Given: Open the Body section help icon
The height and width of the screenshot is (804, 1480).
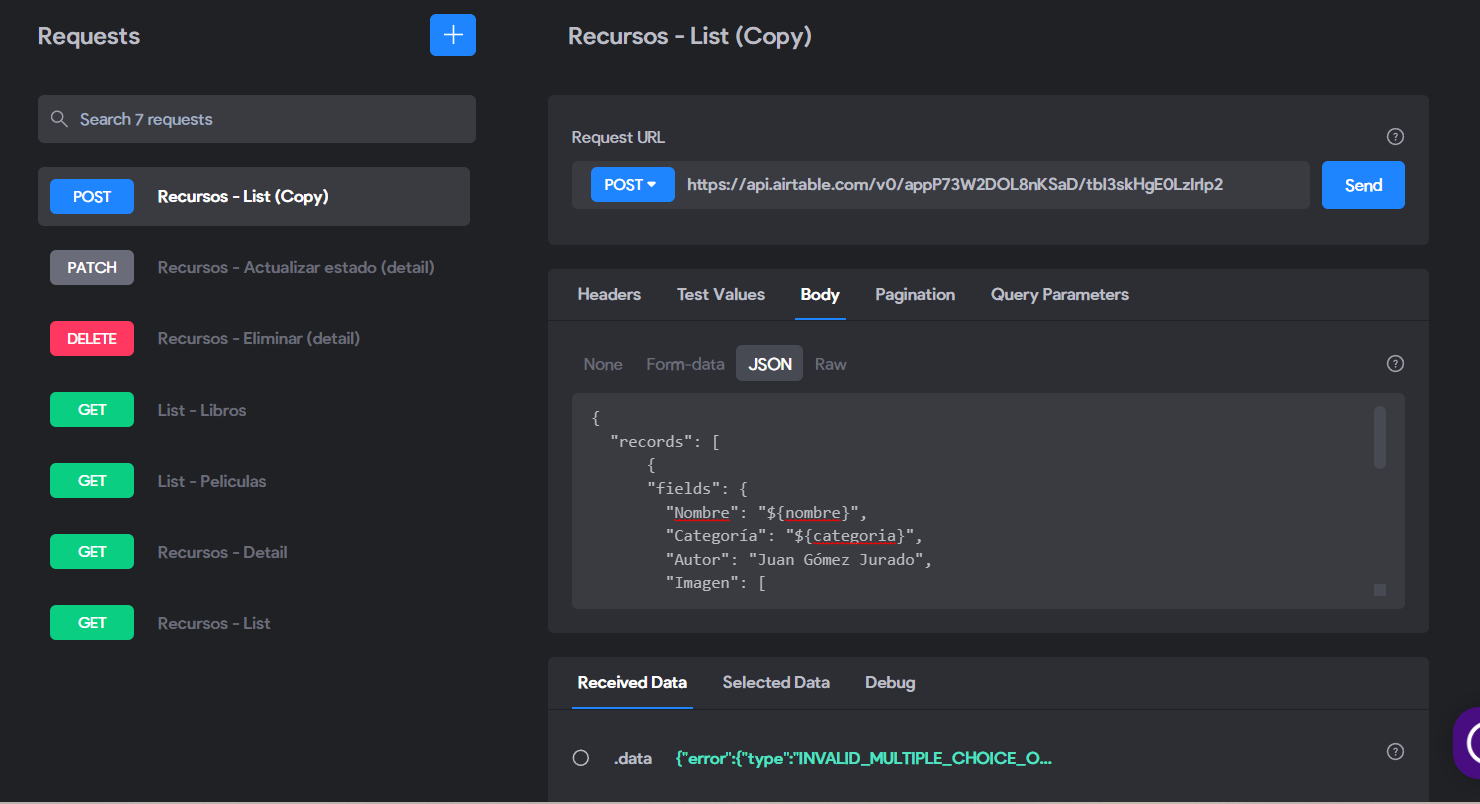Looking at the screenshot, I should (x=1395, y=364).
